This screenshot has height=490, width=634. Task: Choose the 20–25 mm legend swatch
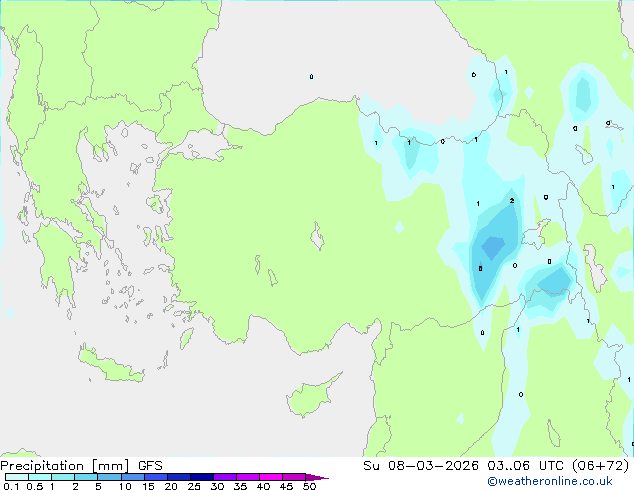(178, 477)
